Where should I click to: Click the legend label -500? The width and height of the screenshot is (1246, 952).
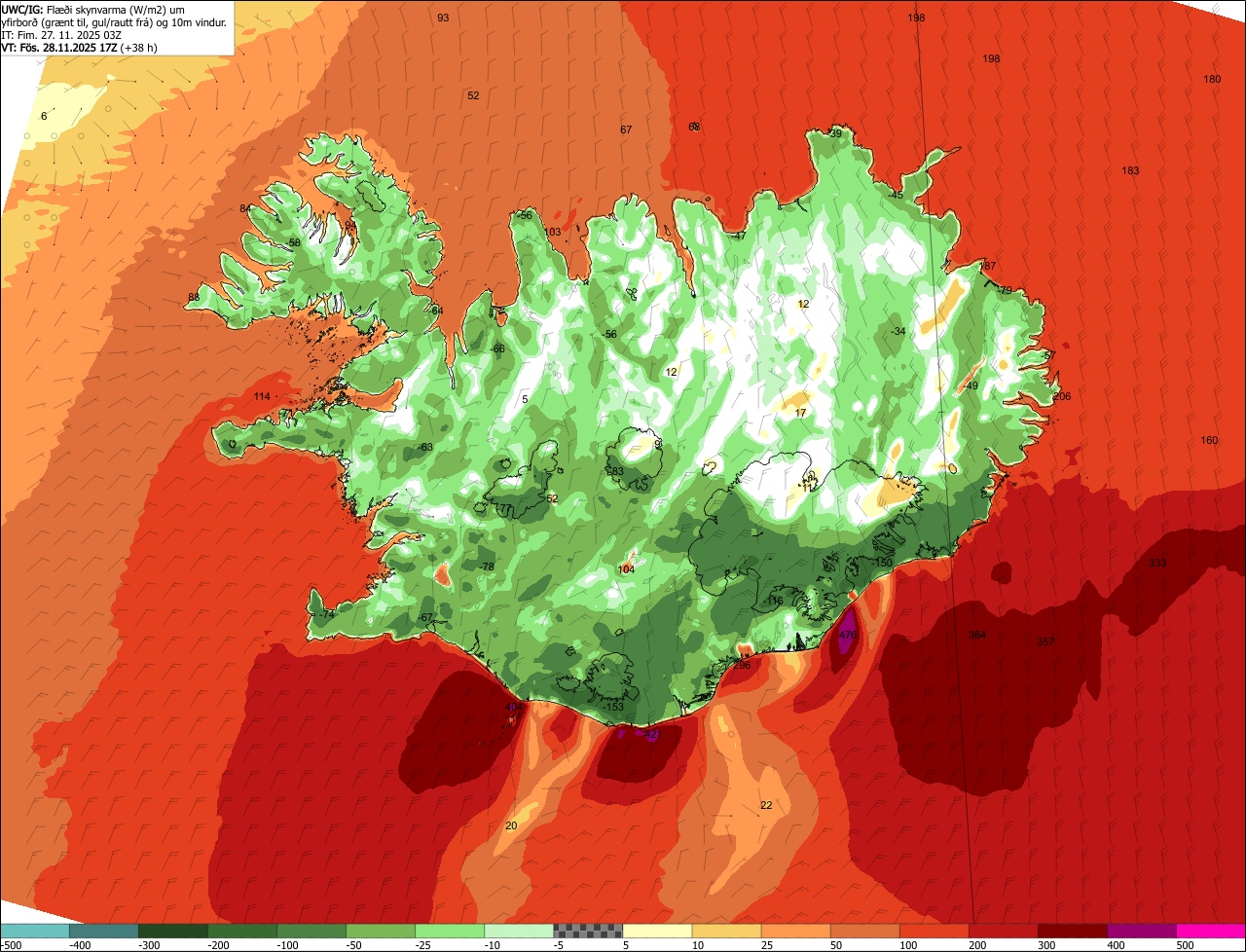point(10,945)
